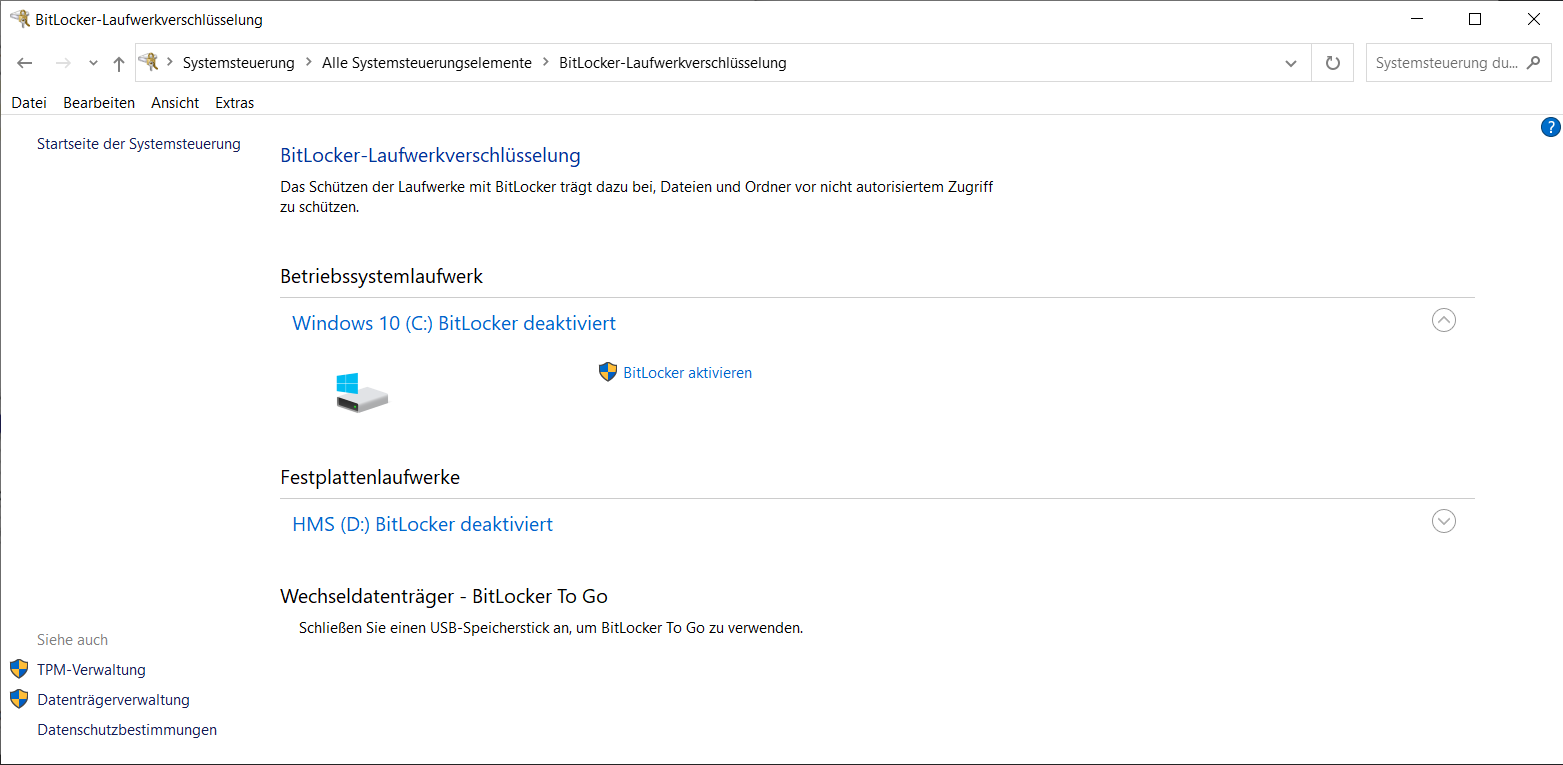
Task: Minimize the BitLocker window
Action: pos(1417,19)
